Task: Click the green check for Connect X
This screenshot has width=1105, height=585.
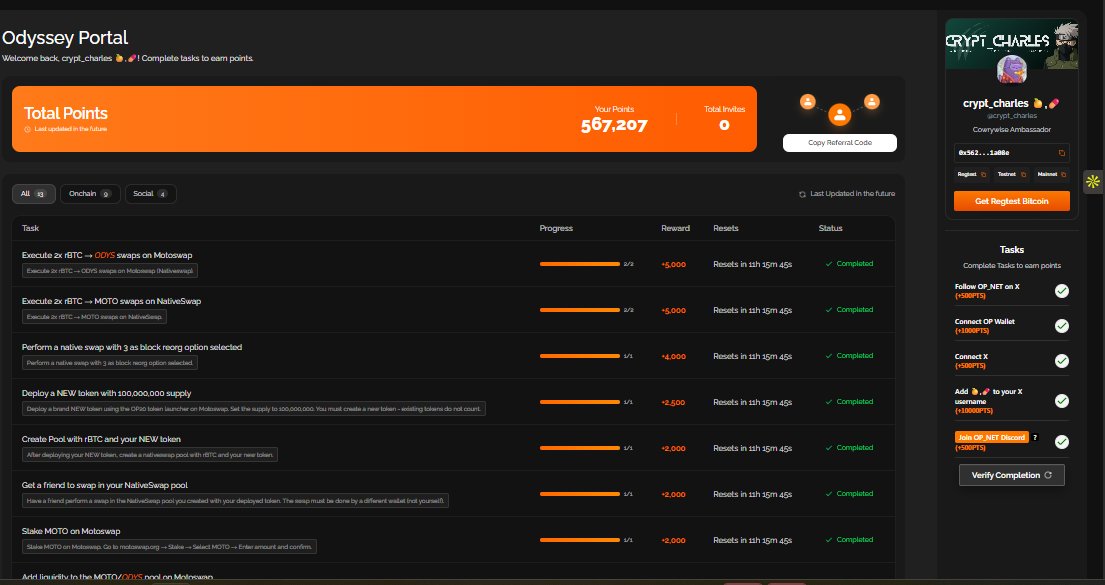Action: [1061, 361]
